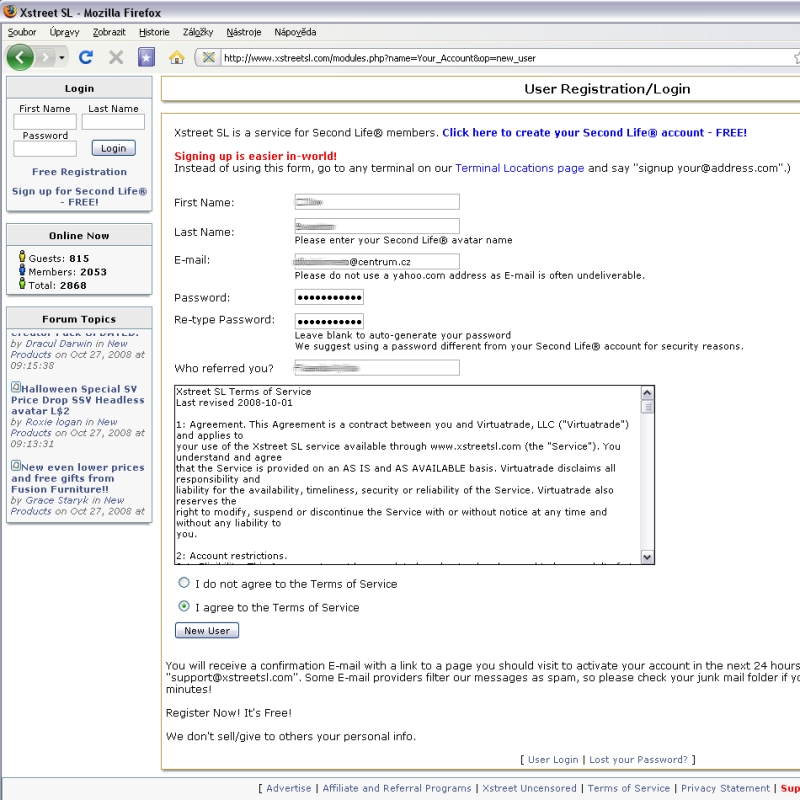Click the Halloween Special forum topic icon
Image resolution: width=800 pixels, height=800 pixels.
click(16, 388)
